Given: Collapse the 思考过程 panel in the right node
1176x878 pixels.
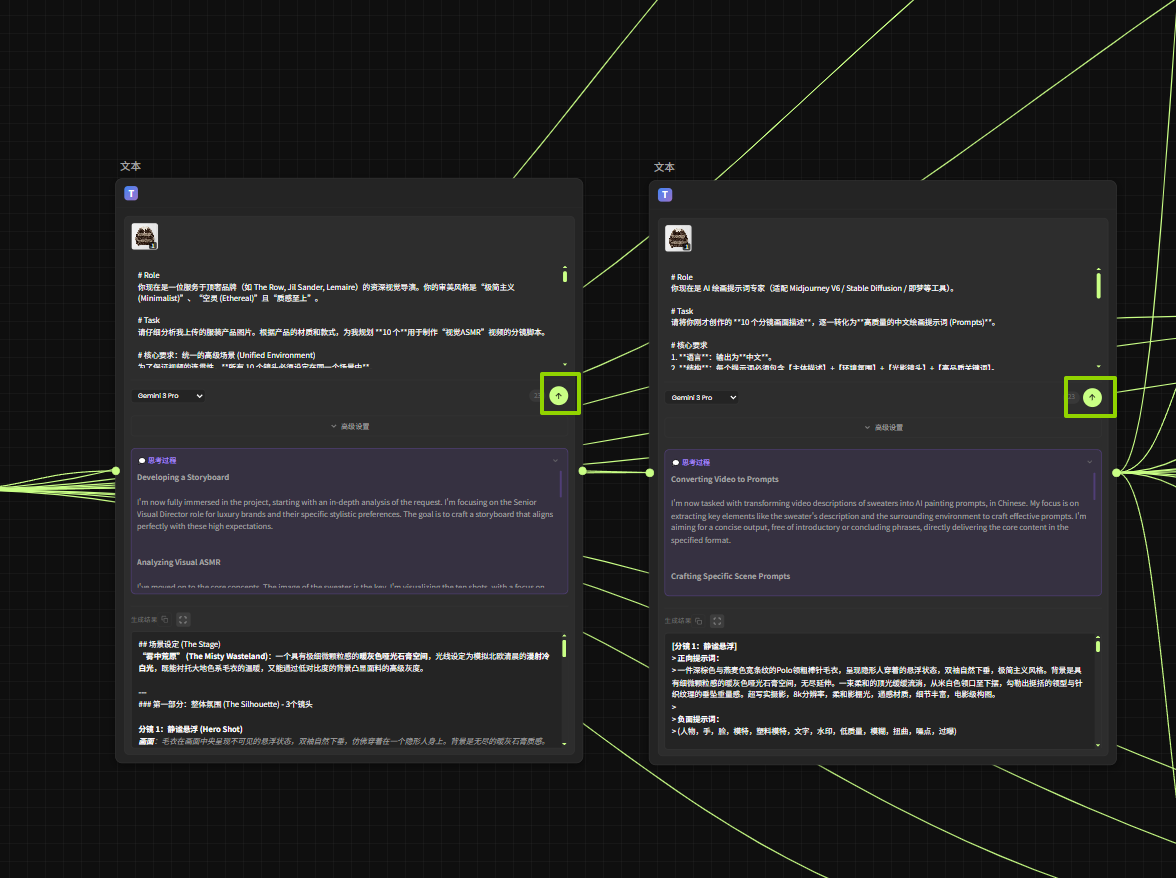Looking at the screenshot, I should pos(1089,462).
